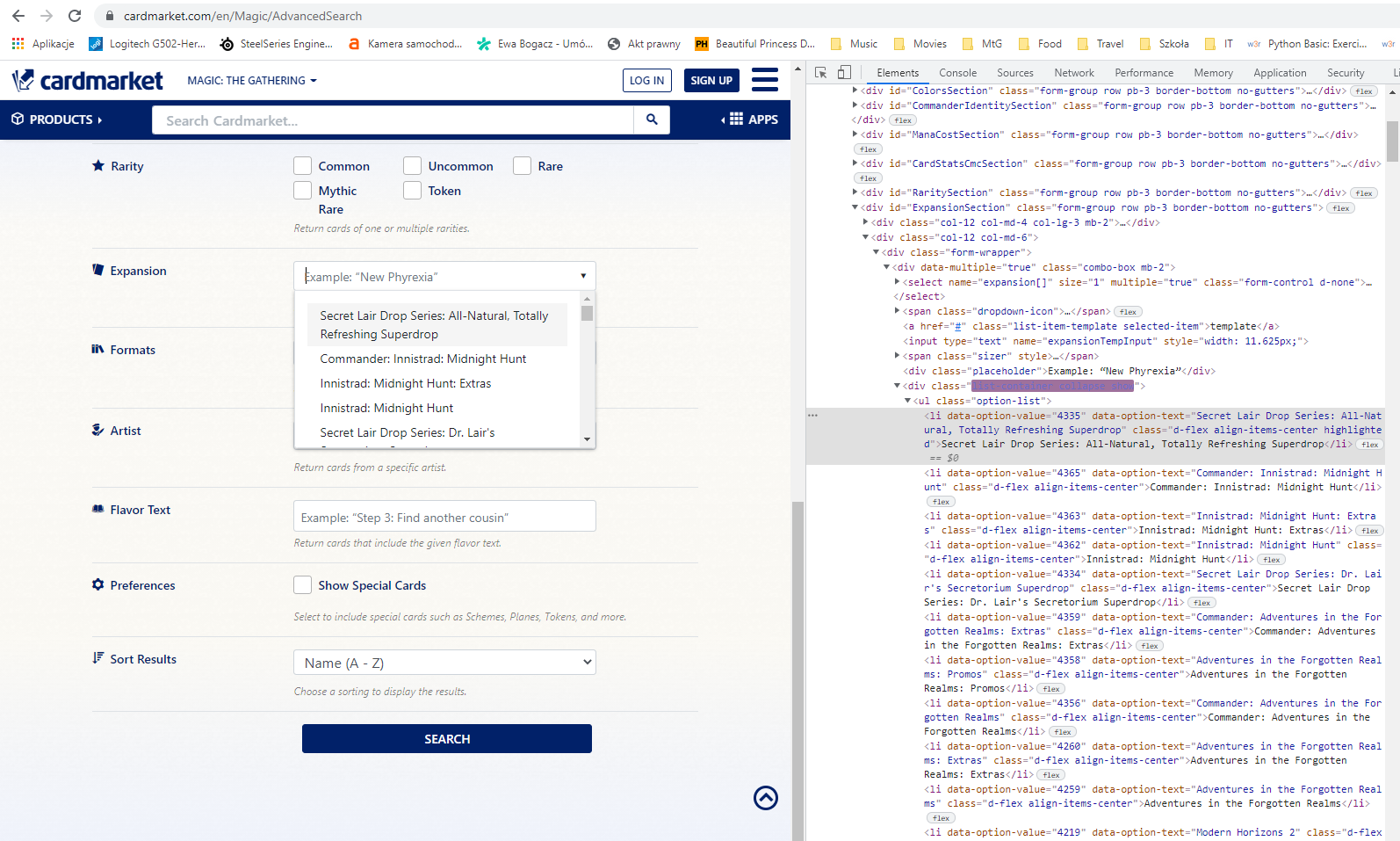
Task: Reload the current browser page
Action: (75, 16)
